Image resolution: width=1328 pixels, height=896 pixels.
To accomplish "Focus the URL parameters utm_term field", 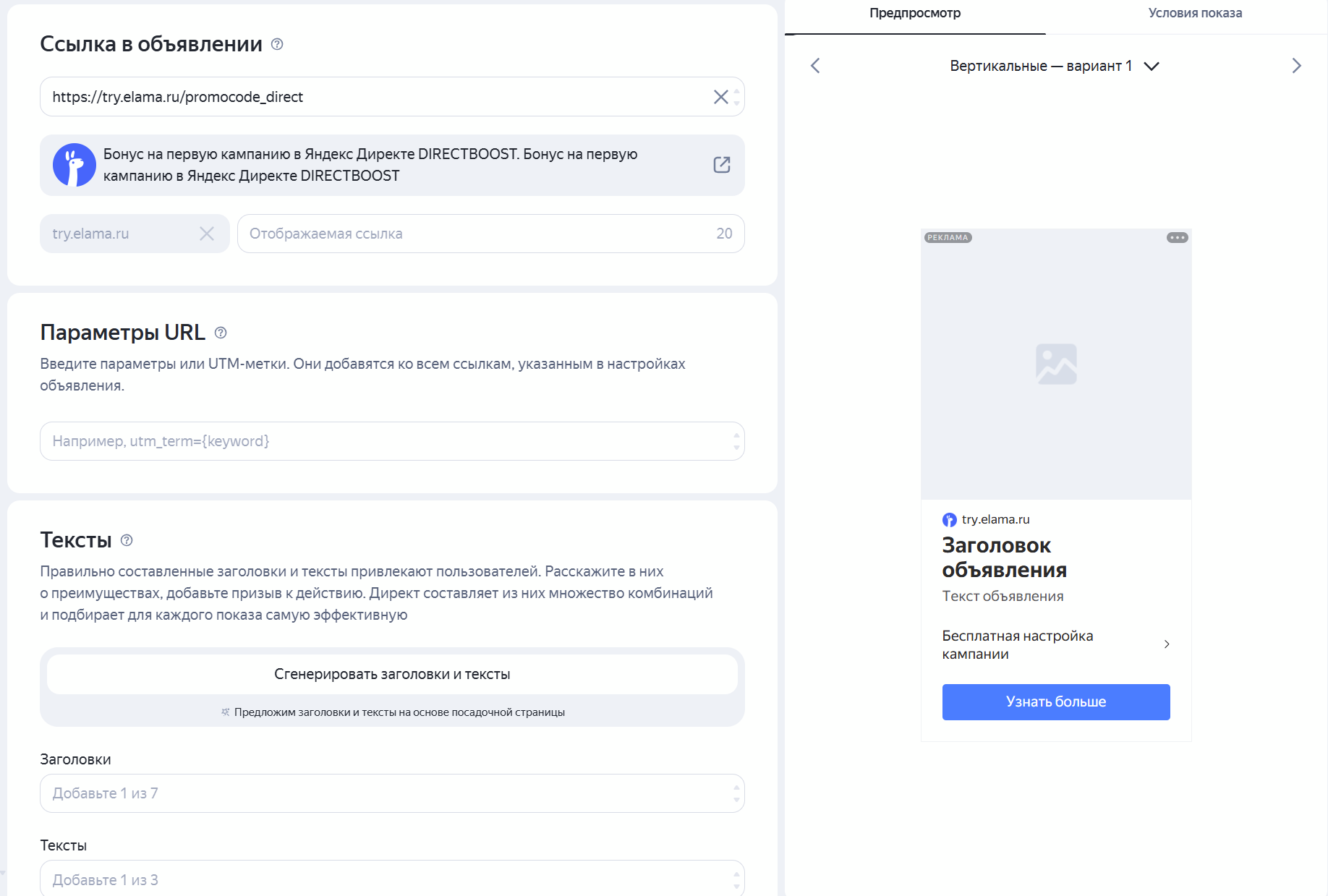I will point(392,441).
